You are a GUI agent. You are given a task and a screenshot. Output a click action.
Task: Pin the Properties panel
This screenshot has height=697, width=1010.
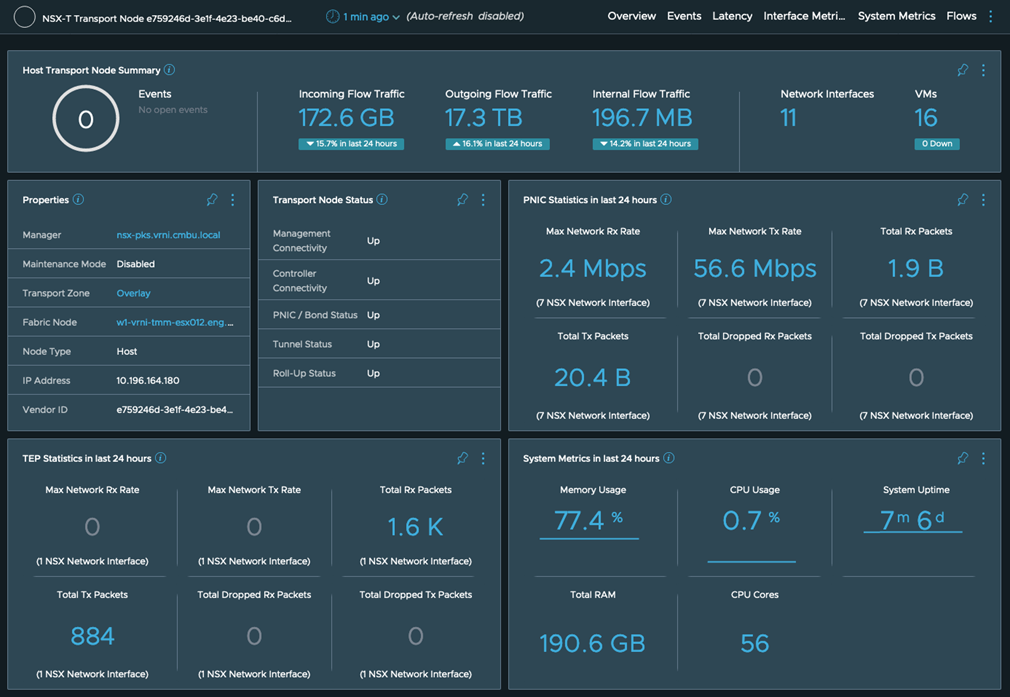(x=212, y=200)
